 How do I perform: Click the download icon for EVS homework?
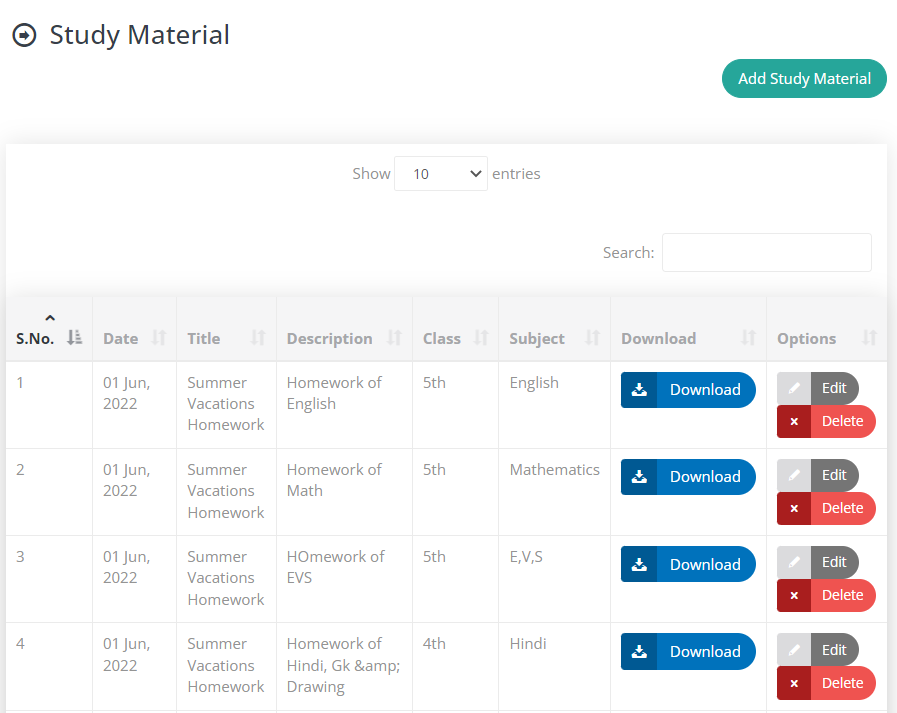point(639,564)
